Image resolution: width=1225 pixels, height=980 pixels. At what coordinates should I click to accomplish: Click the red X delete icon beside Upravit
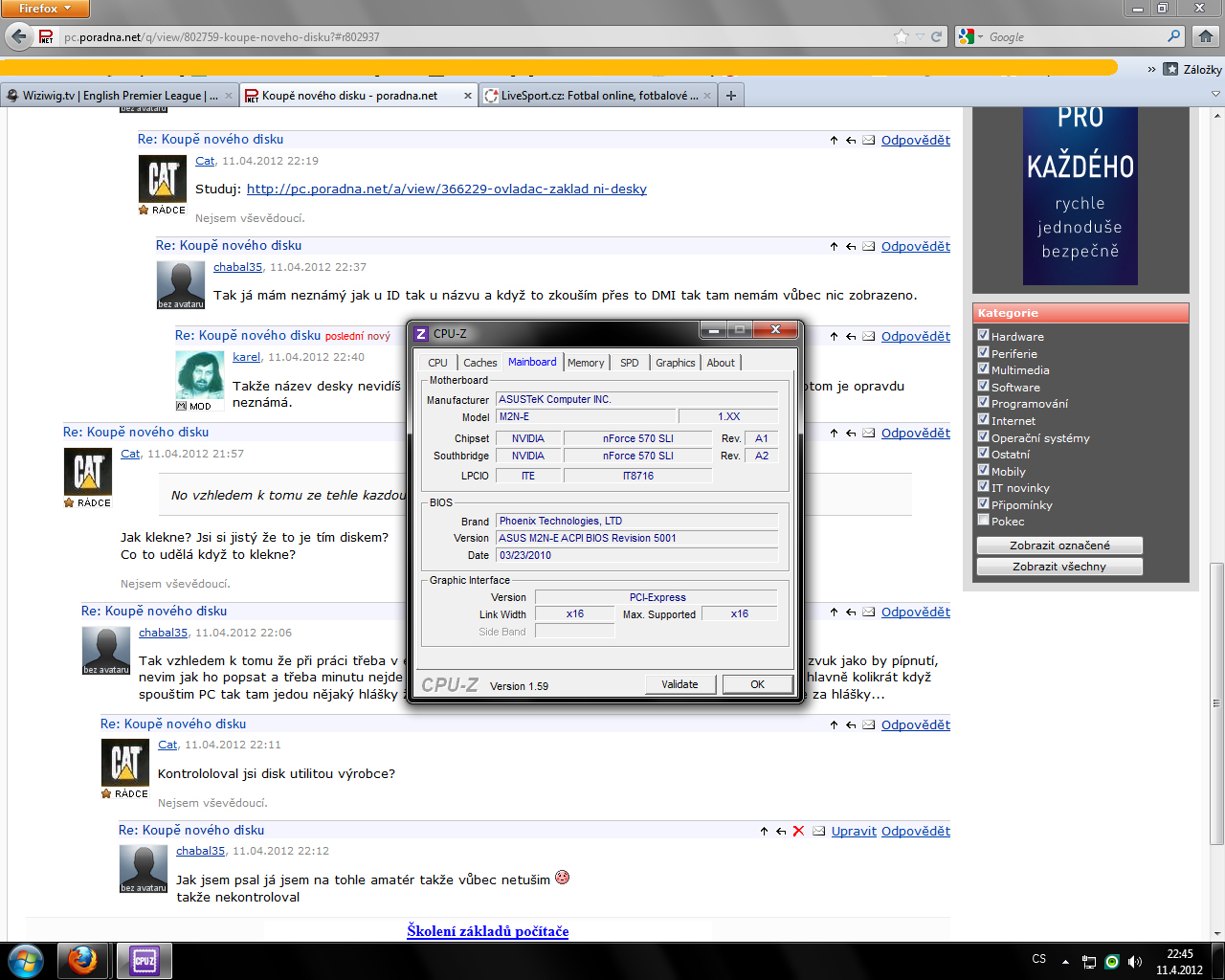pyautogui.click(x=798, y=831)
